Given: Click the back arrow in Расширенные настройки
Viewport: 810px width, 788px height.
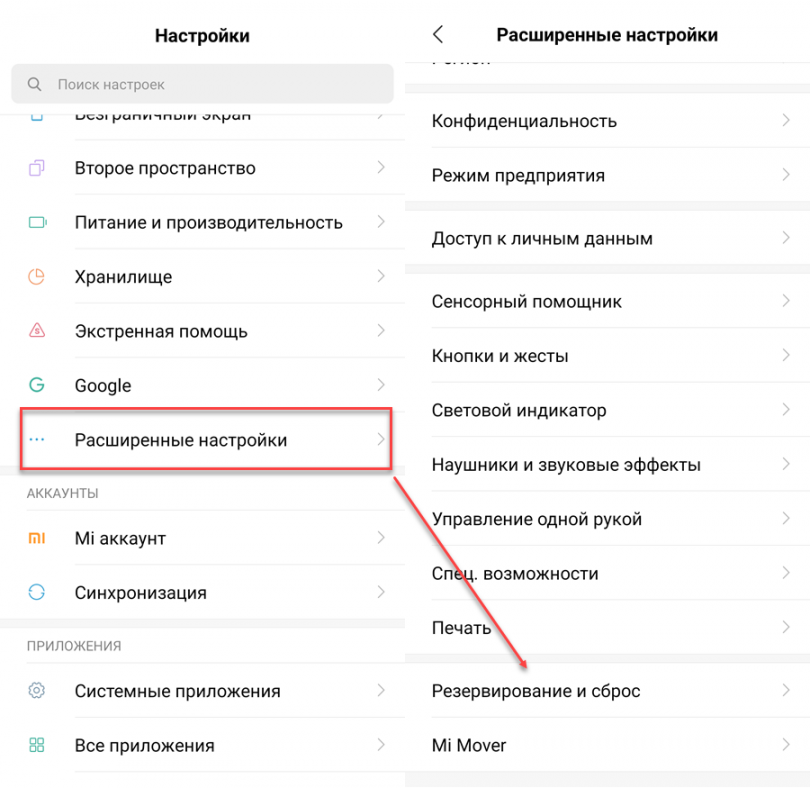Looking at the screenshot, I should coord(438,35).
